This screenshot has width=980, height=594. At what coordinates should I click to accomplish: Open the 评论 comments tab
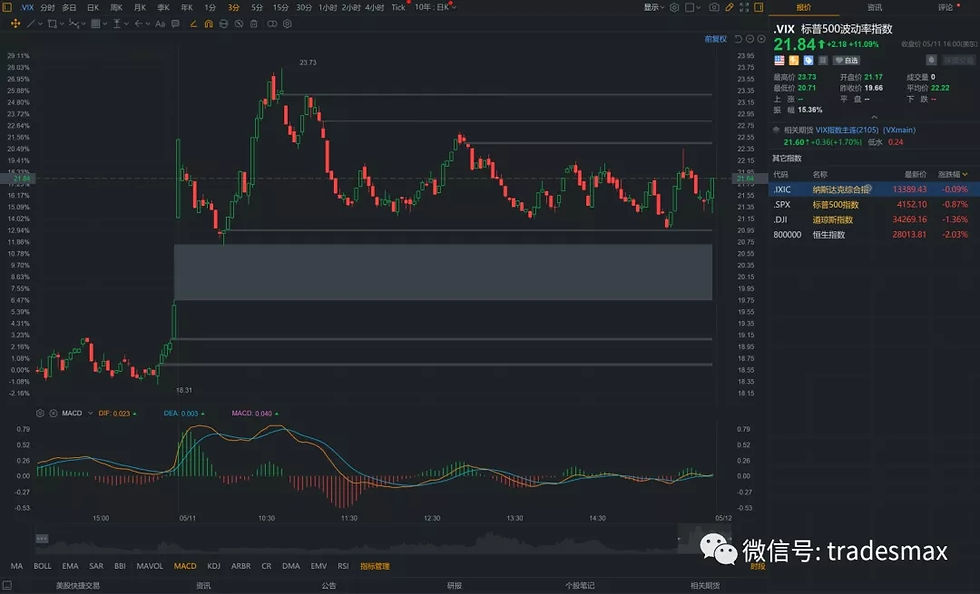click(945, 8)
